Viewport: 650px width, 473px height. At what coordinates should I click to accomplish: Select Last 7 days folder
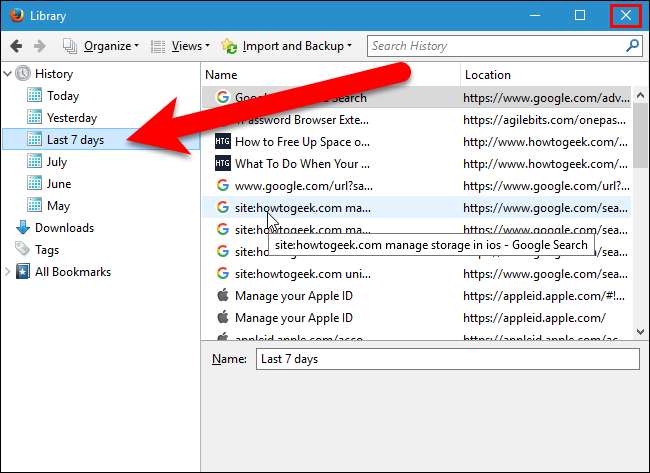click(x=101, y=140)
